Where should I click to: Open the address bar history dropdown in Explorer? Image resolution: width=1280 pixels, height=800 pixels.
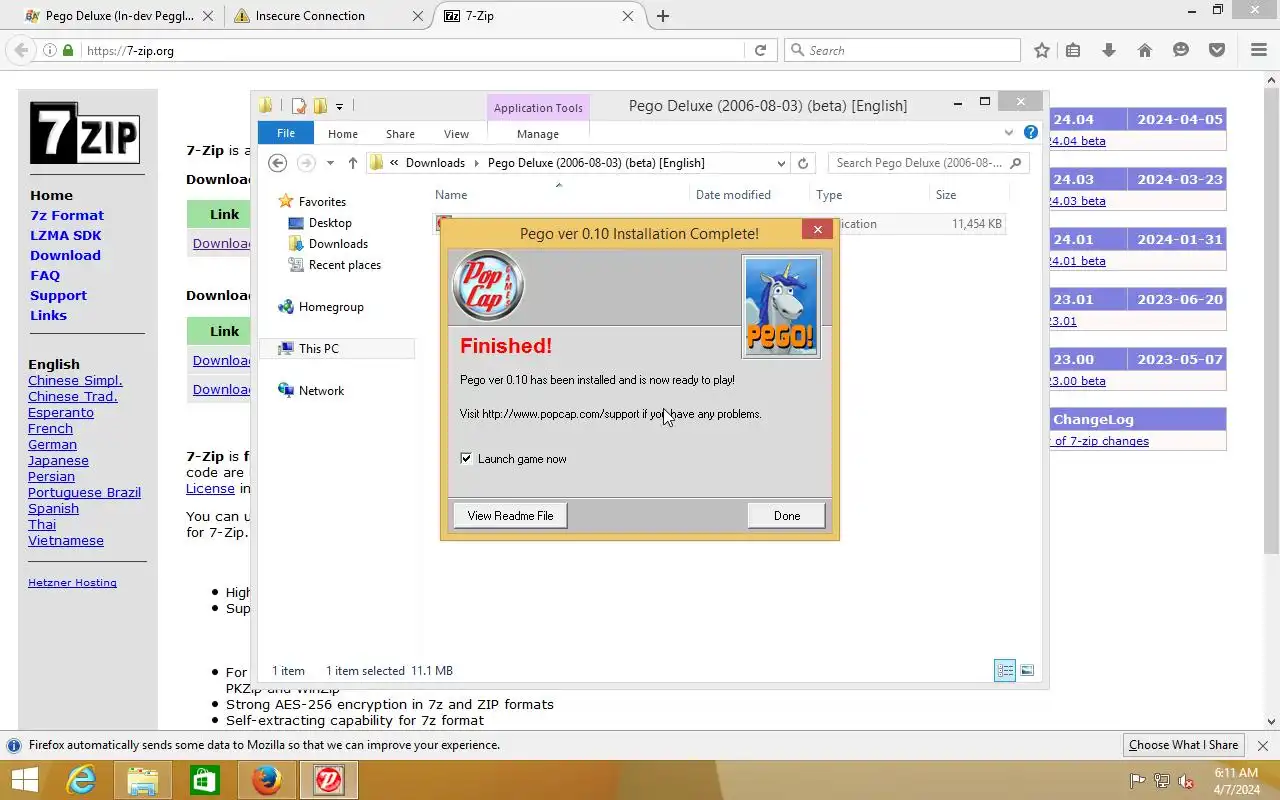[x=781, y=163]
